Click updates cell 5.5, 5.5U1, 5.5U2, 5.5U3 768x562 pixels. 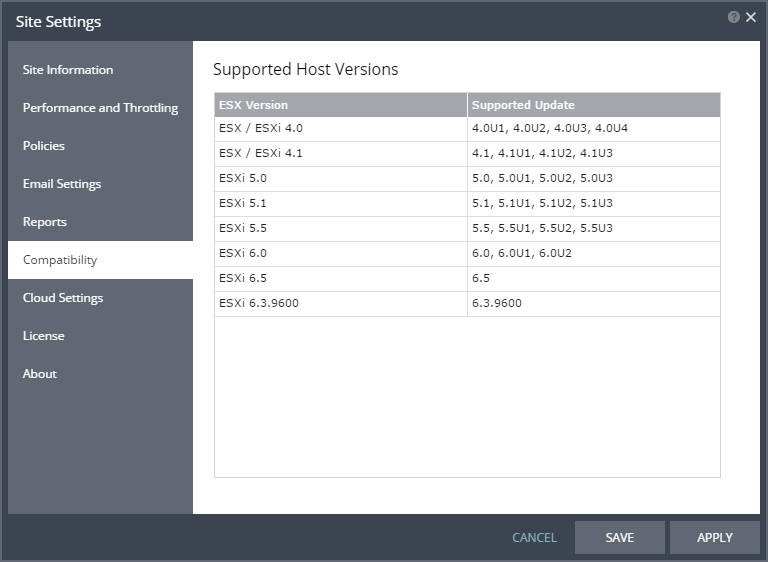594,228
